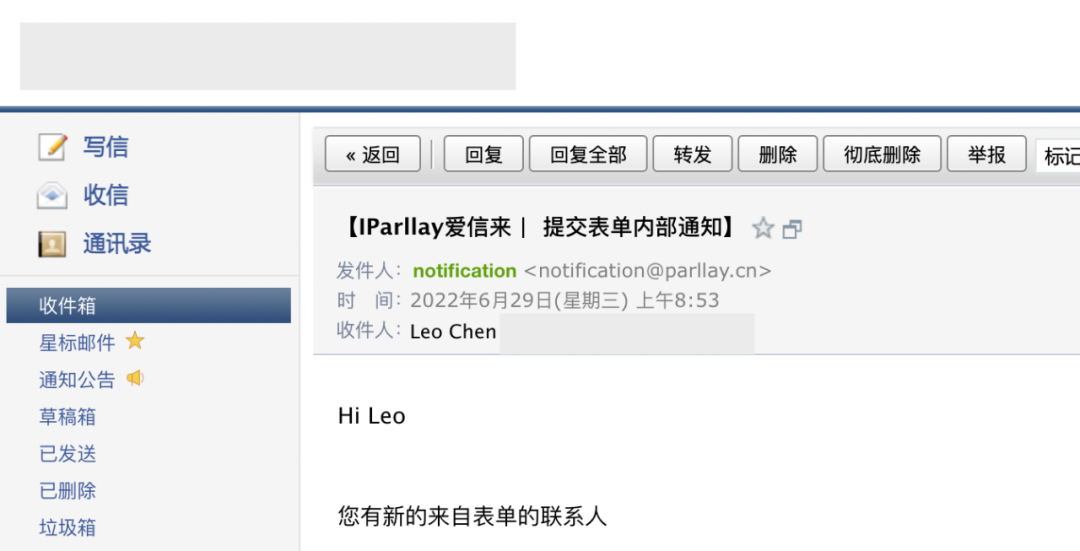The image size is (1080, 551).
Task: Forward the email with 转发
Action: 692,155
